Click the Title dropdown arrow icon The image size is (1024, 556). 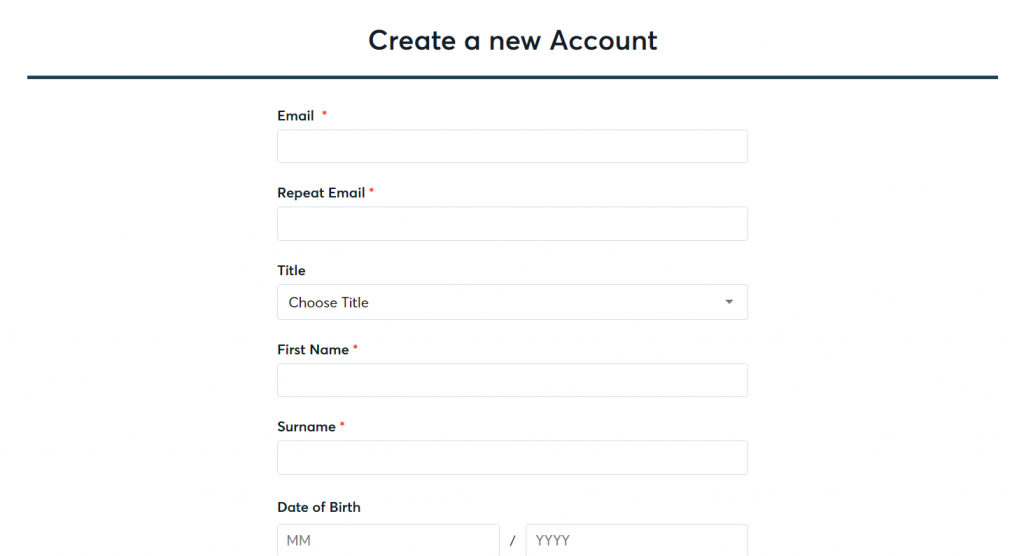729,302
